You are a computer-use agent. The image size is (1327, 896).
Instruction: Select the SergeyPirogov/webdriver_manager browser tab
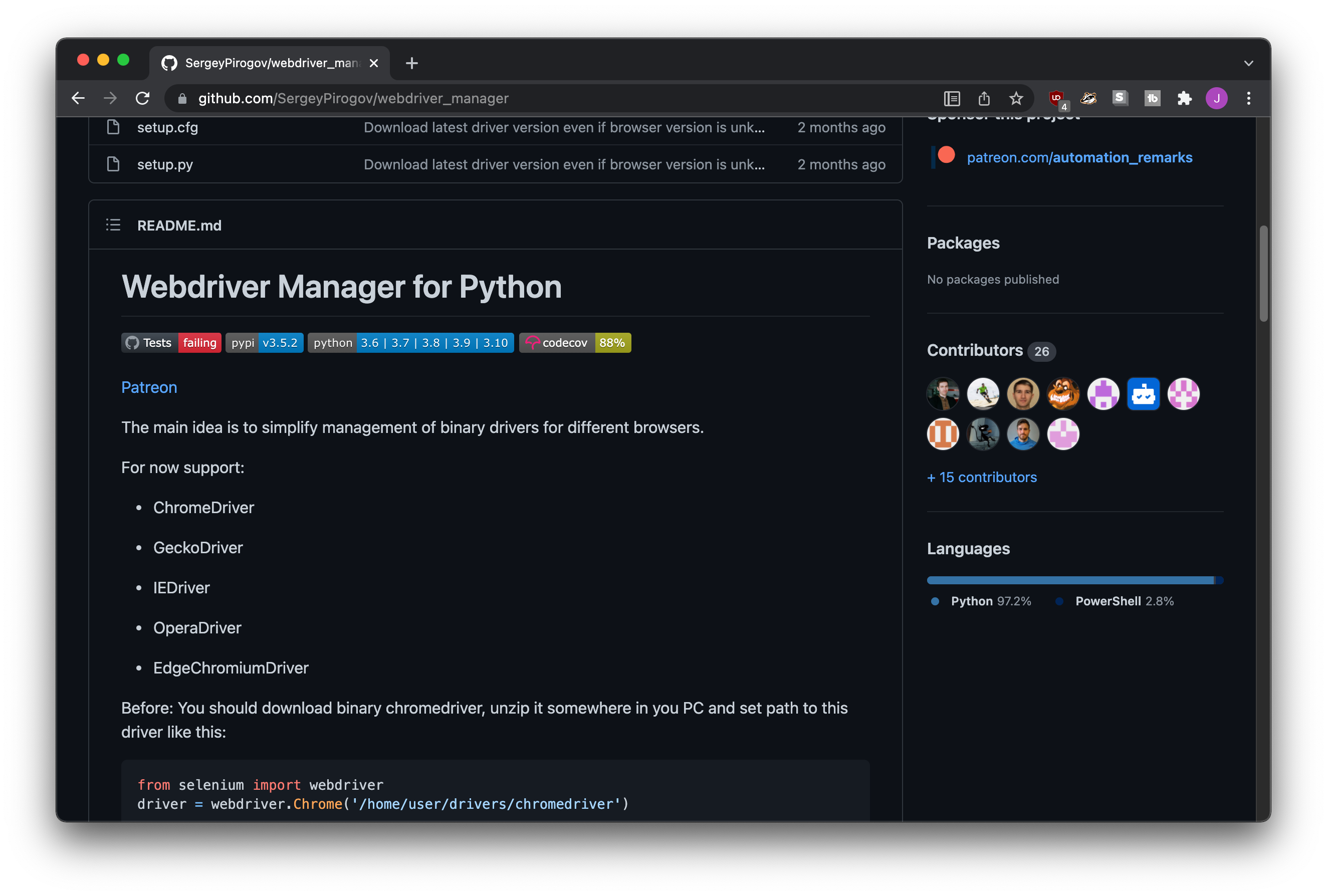(269, 63)
